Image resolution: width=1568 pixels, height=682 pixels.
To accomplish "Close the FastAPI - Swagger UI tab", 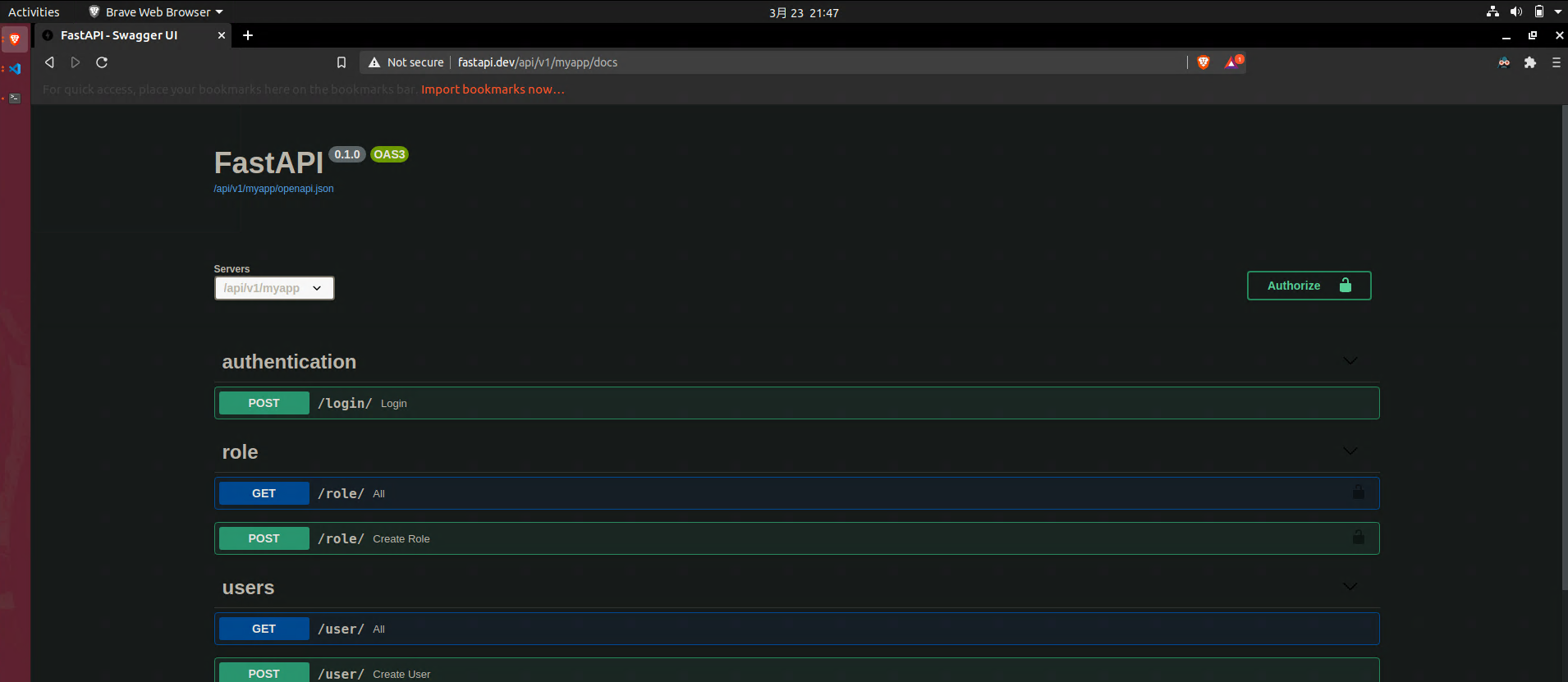I will point(222,35).
